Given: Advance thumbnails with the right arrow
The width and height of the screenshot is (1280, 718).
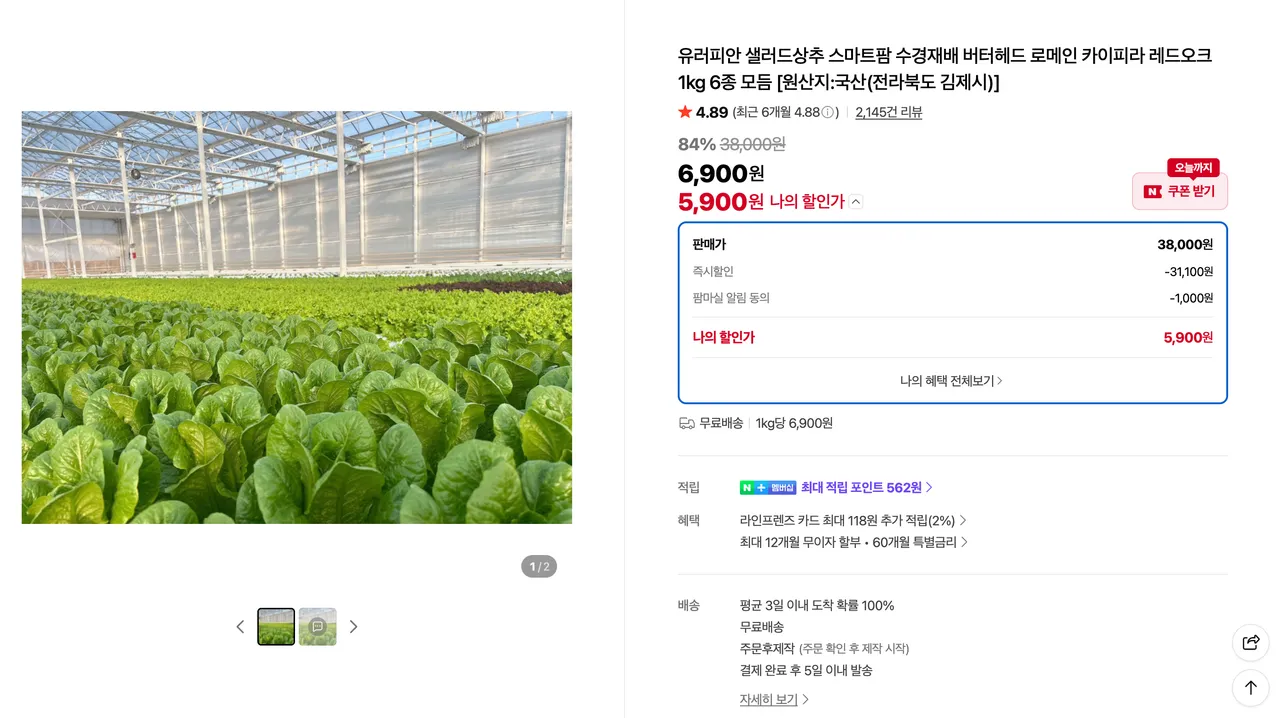Looking at the screenshot, I should click(353, 627).
